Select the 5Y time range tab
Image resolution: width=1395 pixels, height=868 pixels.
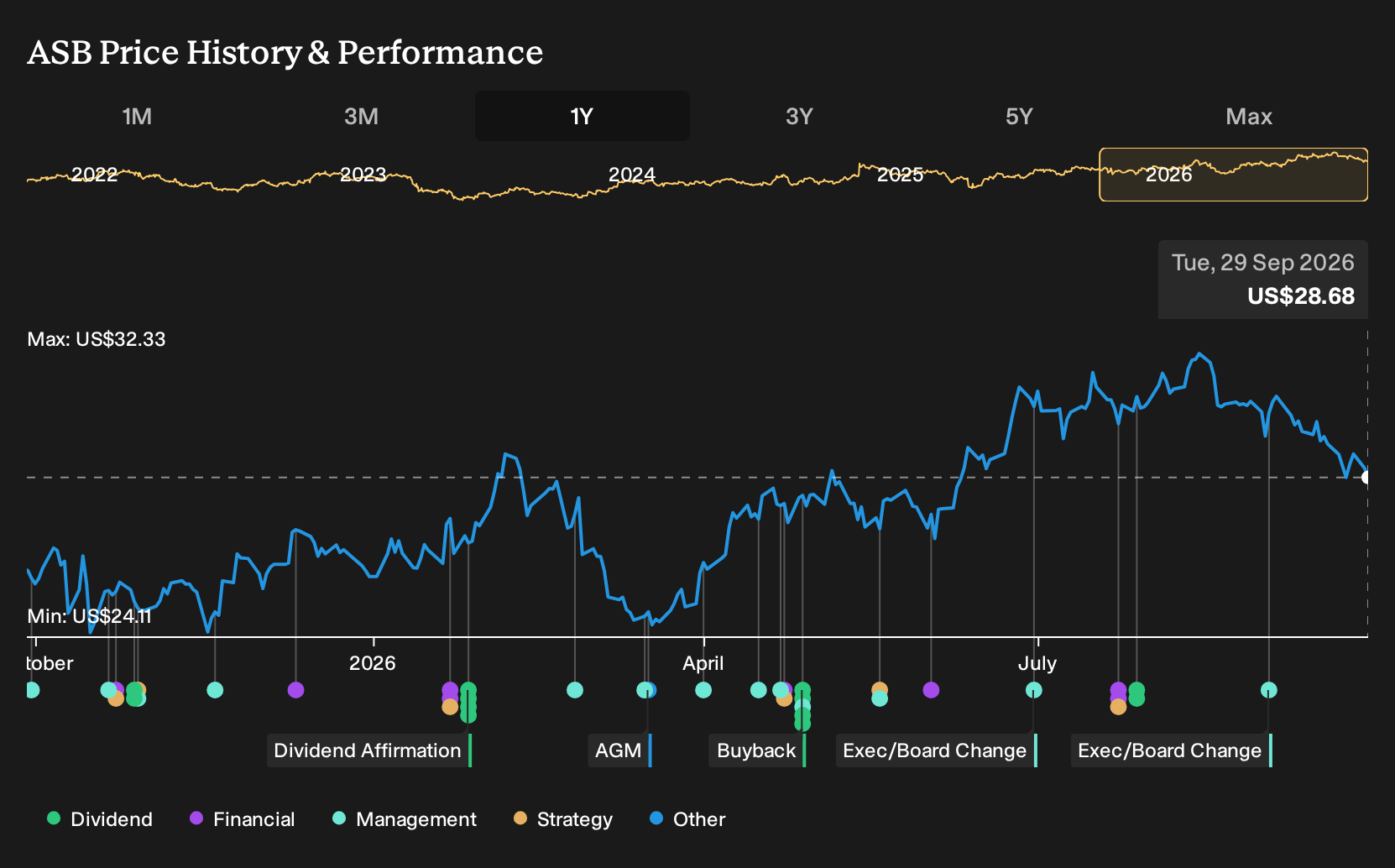click(x=1019, y=116)
